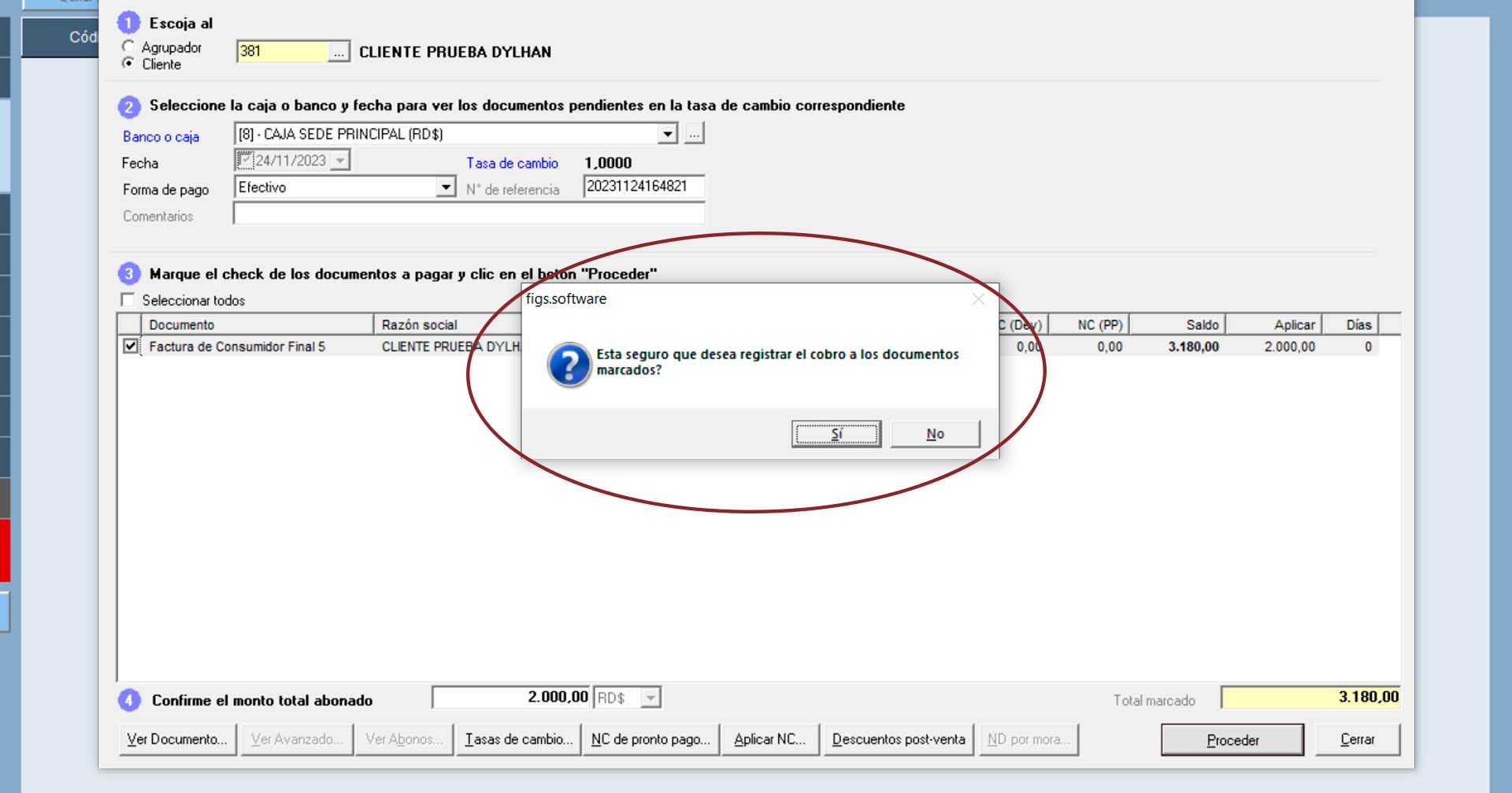Image resolution: width=1512 pixels, height=793 pixels.
Task: Click NC de pronto pago button
Action: [x=650, y=739]
